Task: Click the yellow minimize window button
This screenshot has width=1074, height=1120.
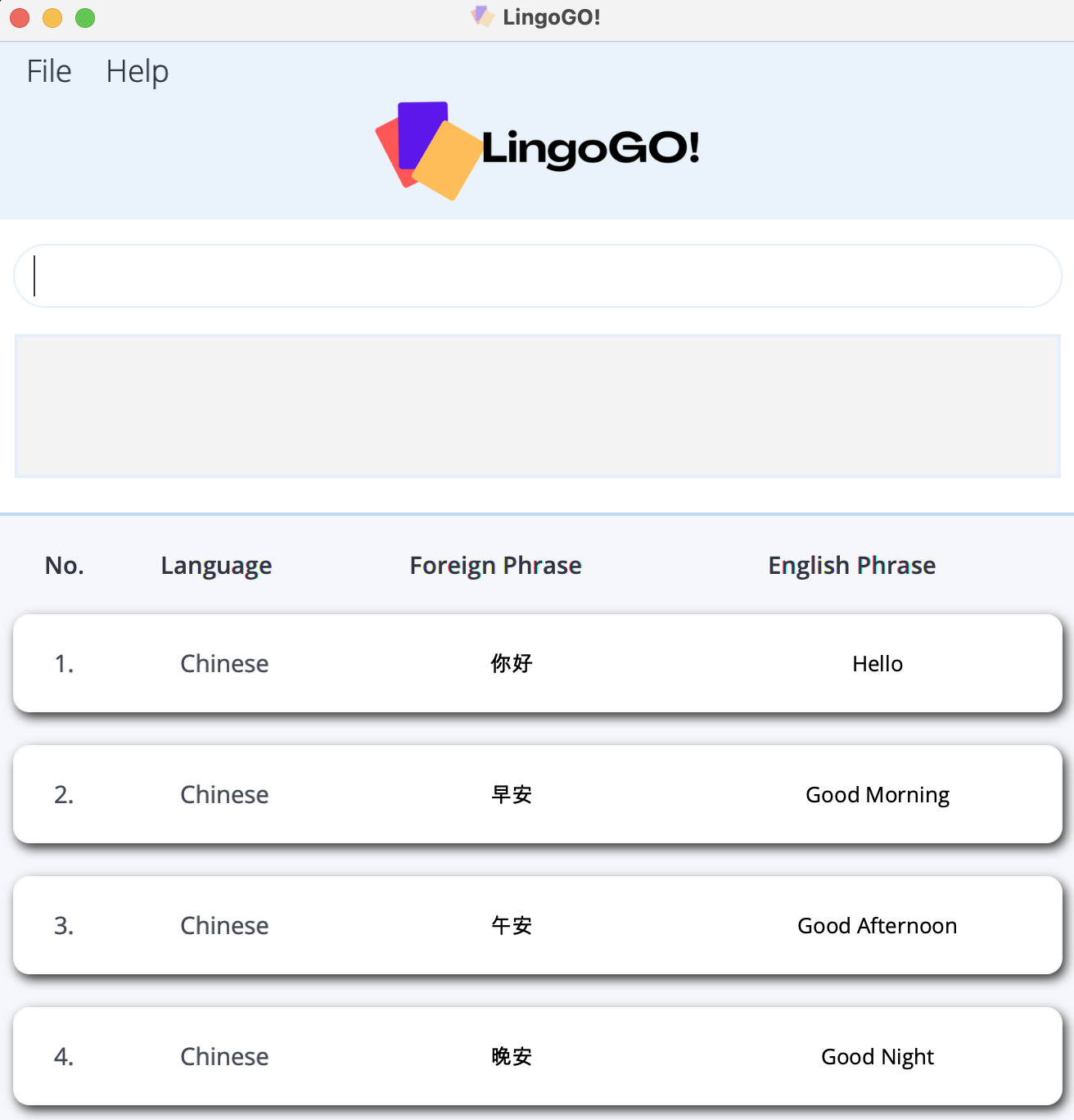Action: pos(52,18)
